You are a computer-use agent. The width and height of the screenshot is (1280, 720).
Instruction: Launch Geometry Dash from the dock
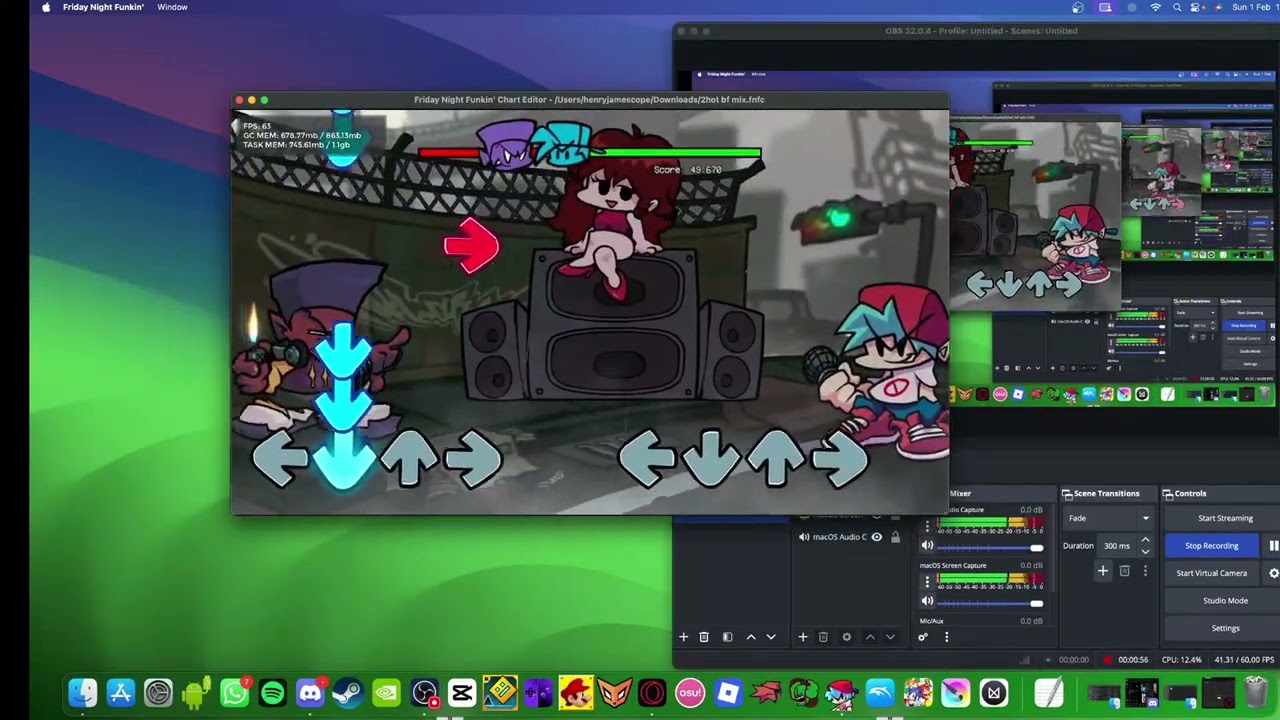[x=500, y=692]
